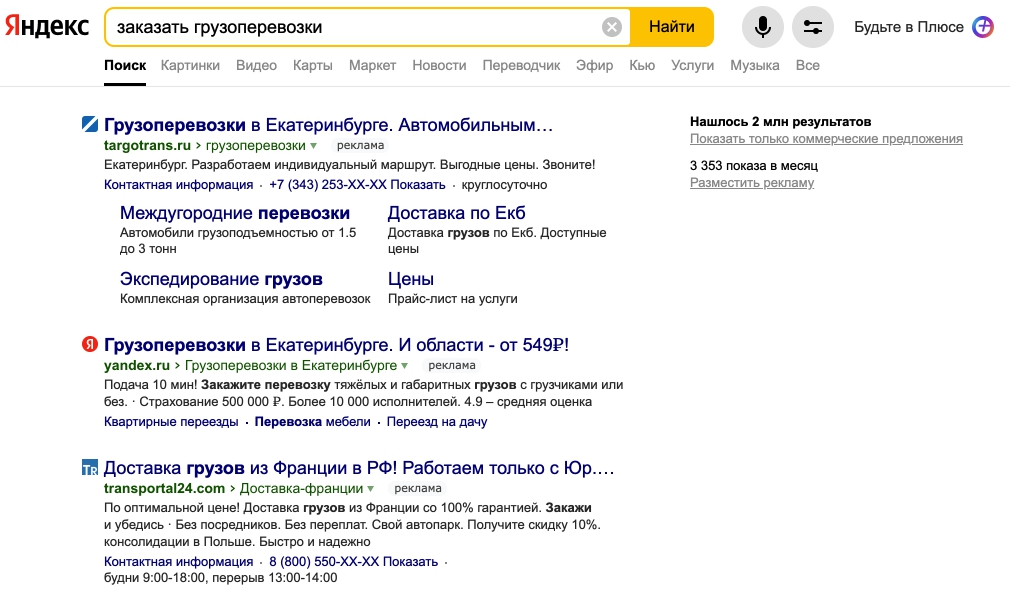Screen dimensions: 1010x598
Task: Open the Услуги tab
Action: (692, 65)
